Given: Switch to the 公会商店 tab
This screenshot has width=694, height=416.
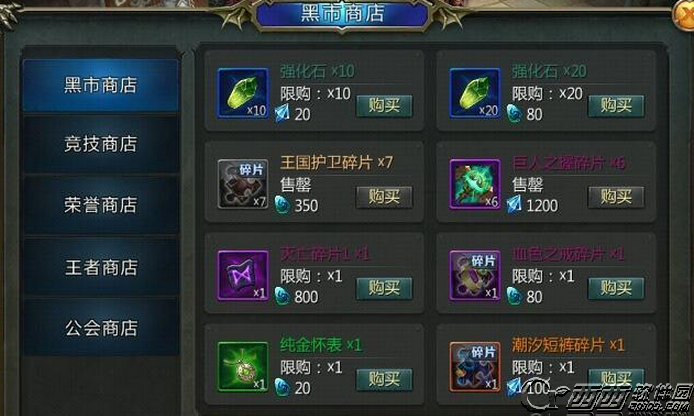Looking at the screenshot, I should point(101,328).
